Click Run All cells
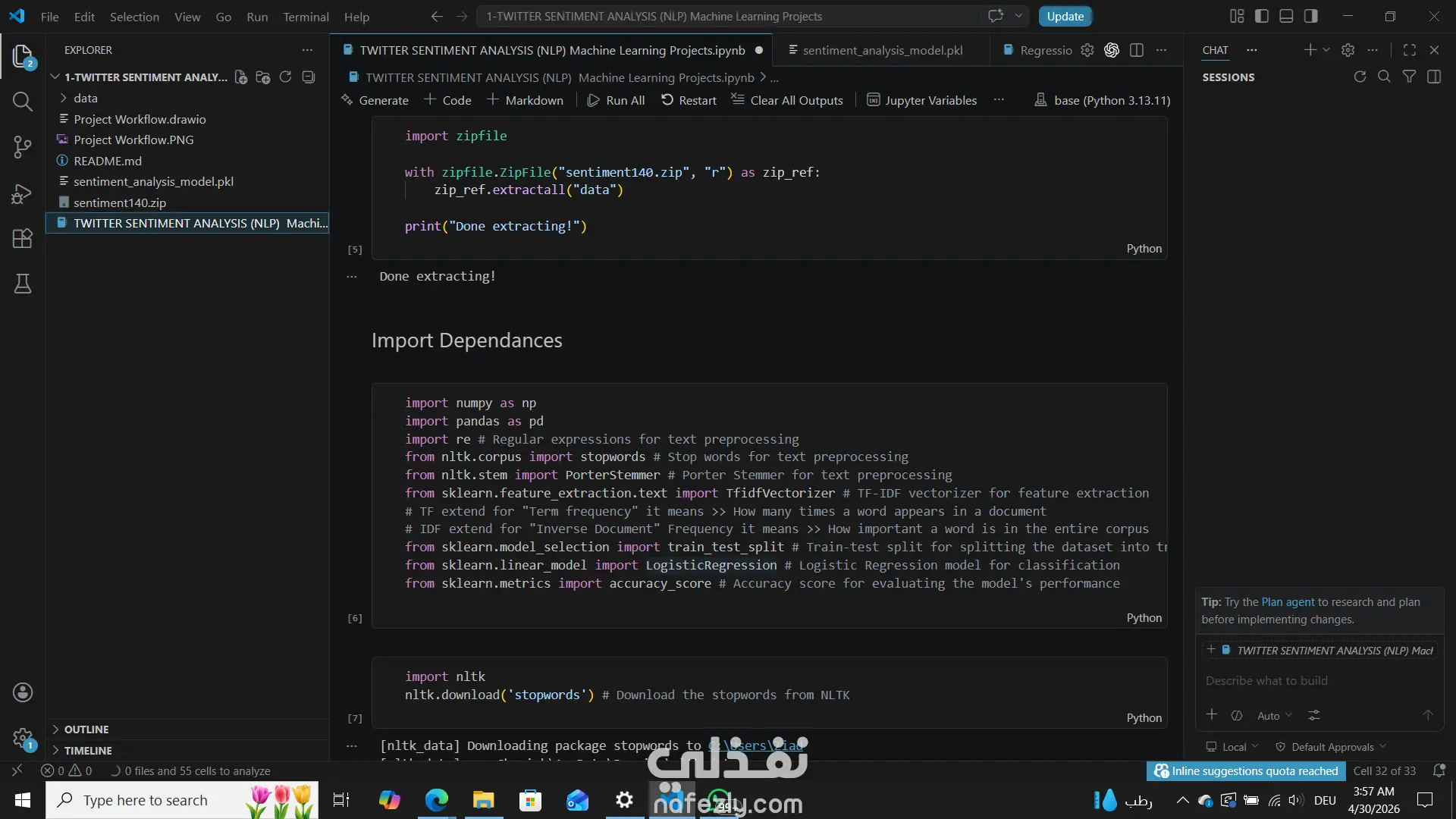This screenshot has width=1456, height=819. 616,100
